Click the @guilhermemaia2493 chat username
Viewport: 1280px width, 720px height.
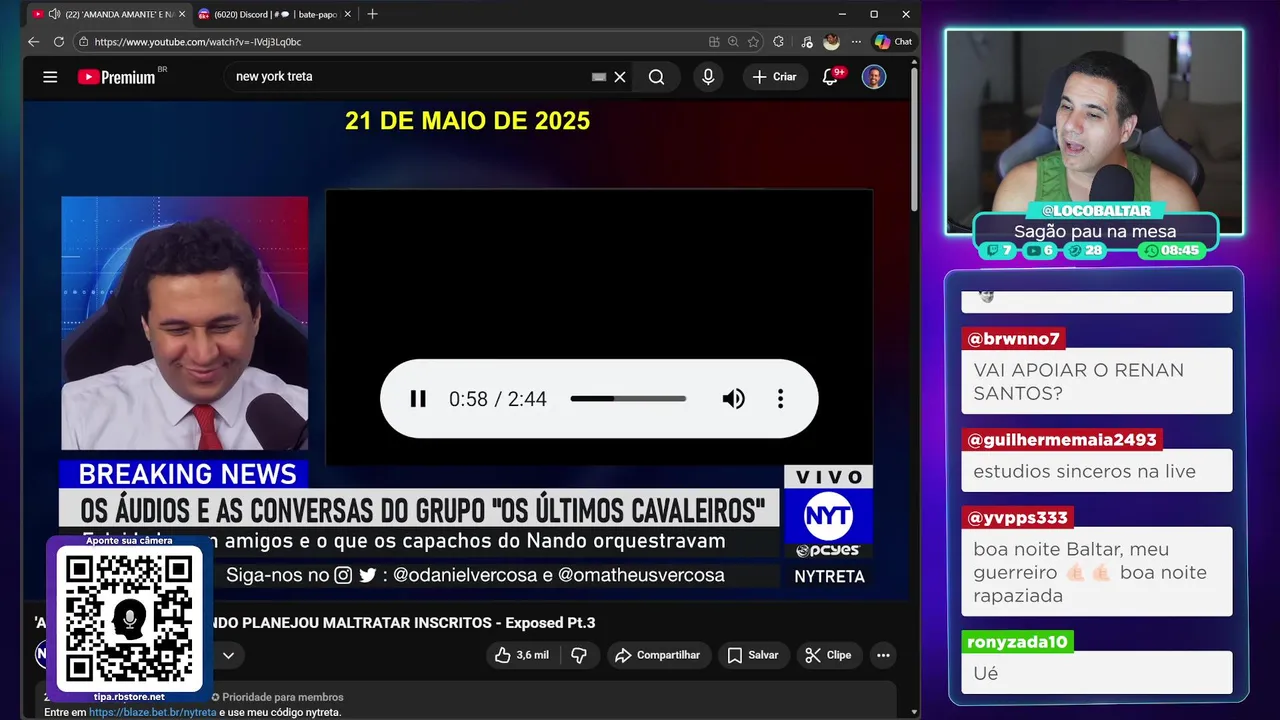(1062, 440)
